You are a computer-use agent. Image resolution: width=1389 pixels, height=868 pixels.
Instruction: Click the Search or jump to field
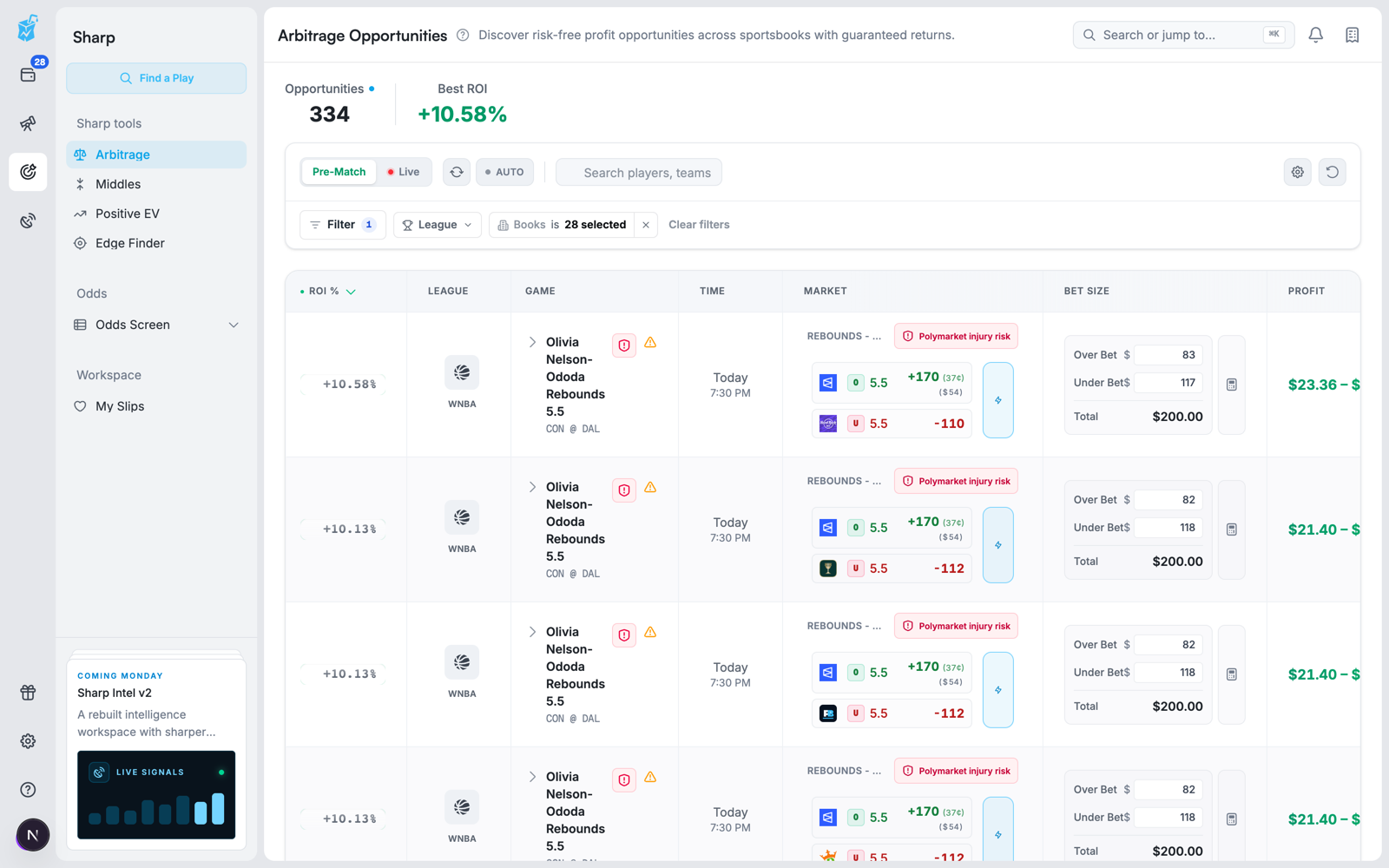pos(1183,35)
